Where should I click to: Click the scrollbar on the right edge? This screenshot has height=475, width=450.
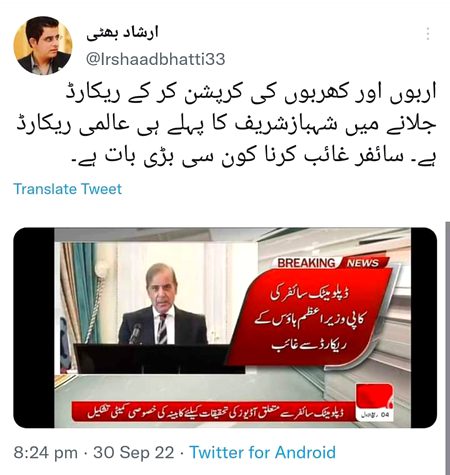coord(447,347)
